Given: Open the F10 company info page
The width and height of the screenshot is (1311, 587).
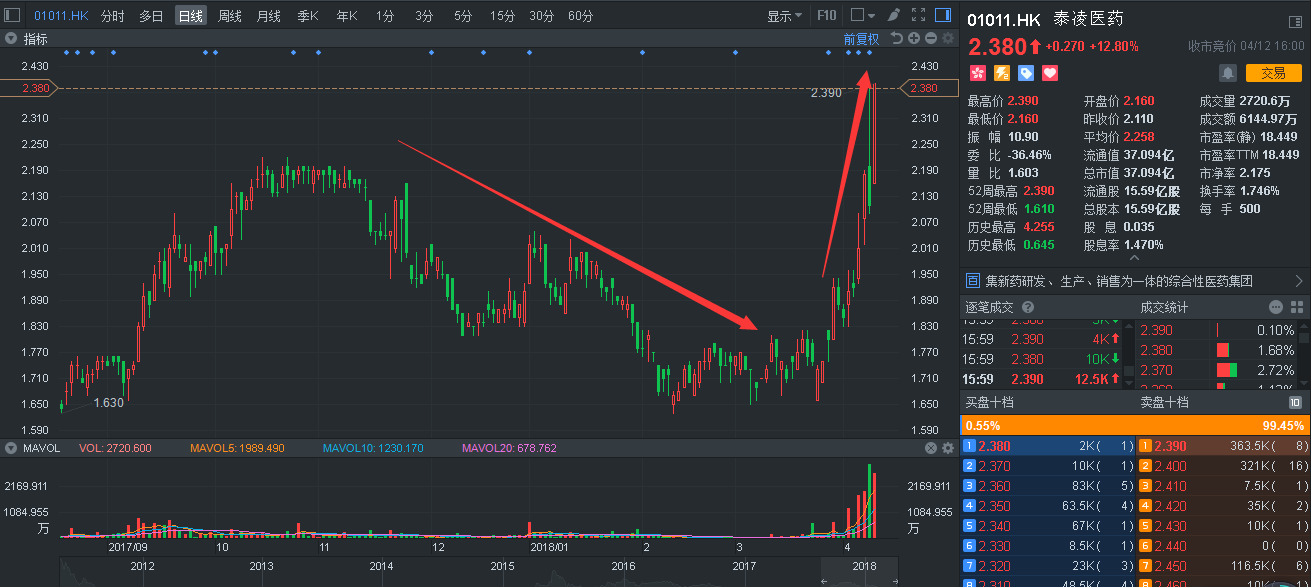Looking at the screenshot, I should pos(826,16).
